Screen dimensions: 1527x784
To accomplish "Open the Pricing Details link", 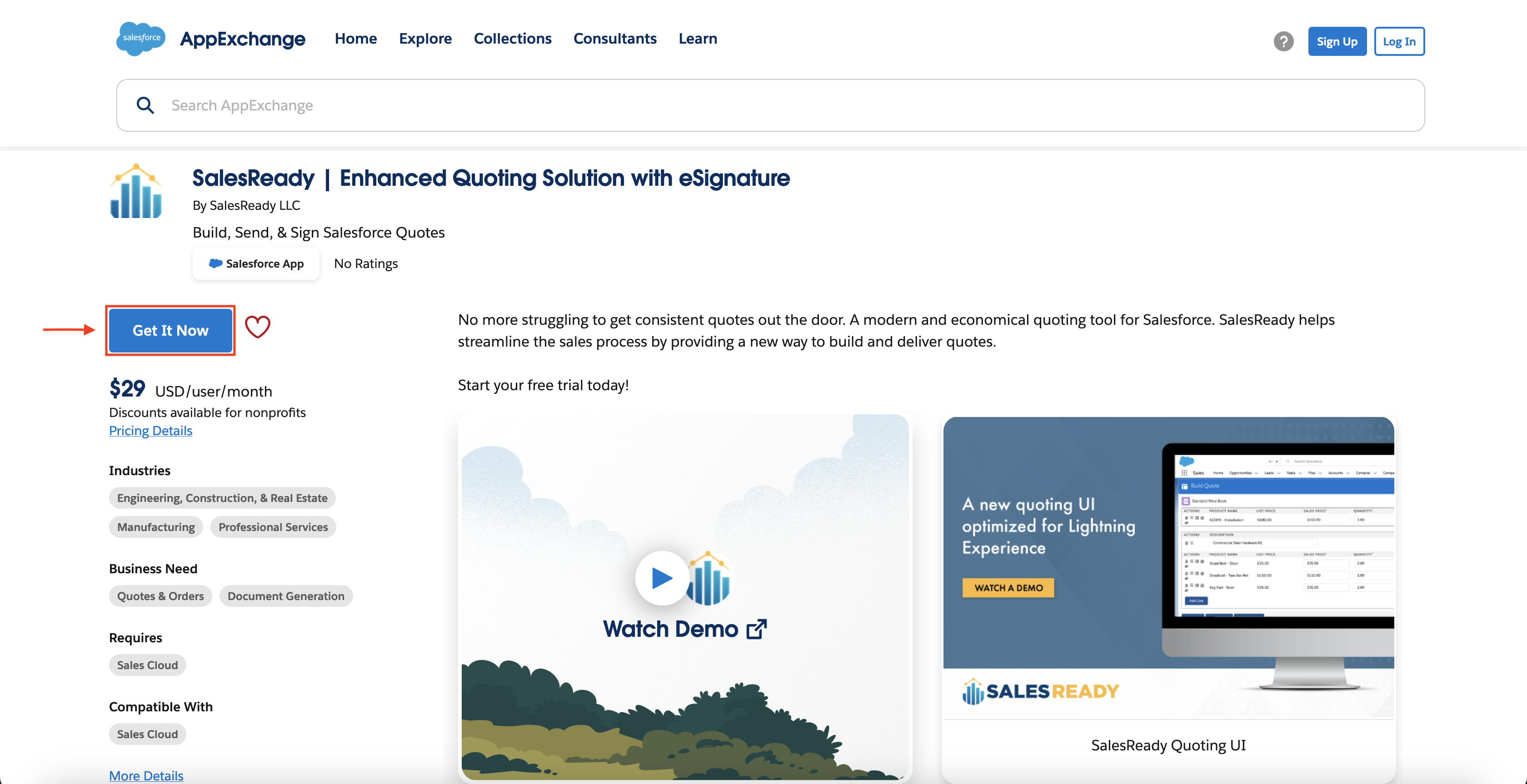I will tap(150, 431).
